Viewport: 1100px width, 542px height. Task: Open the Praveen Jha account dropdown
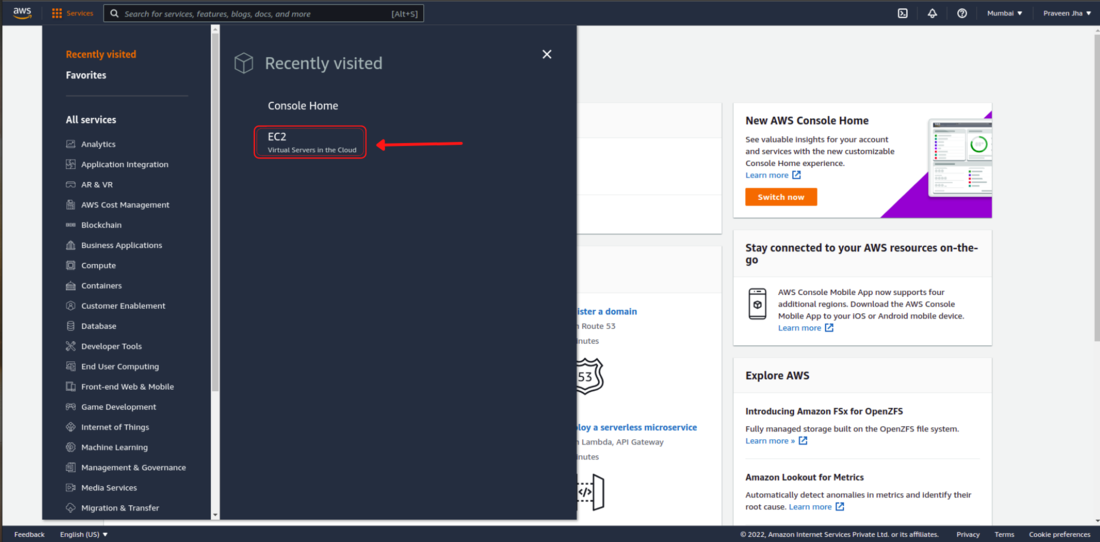[x=1067, y=13]
